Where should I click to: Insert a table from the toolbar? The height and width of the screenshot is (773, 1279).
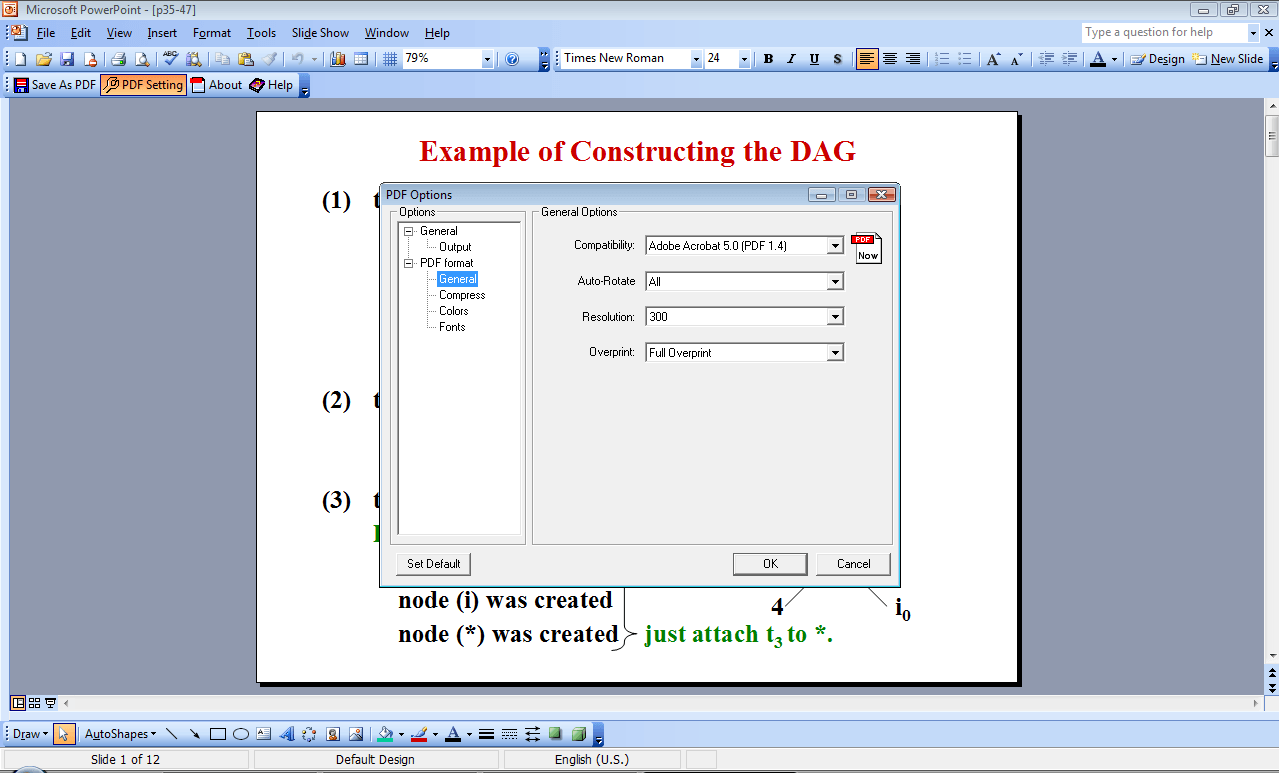pyautogui.click(x=361, y=59)
